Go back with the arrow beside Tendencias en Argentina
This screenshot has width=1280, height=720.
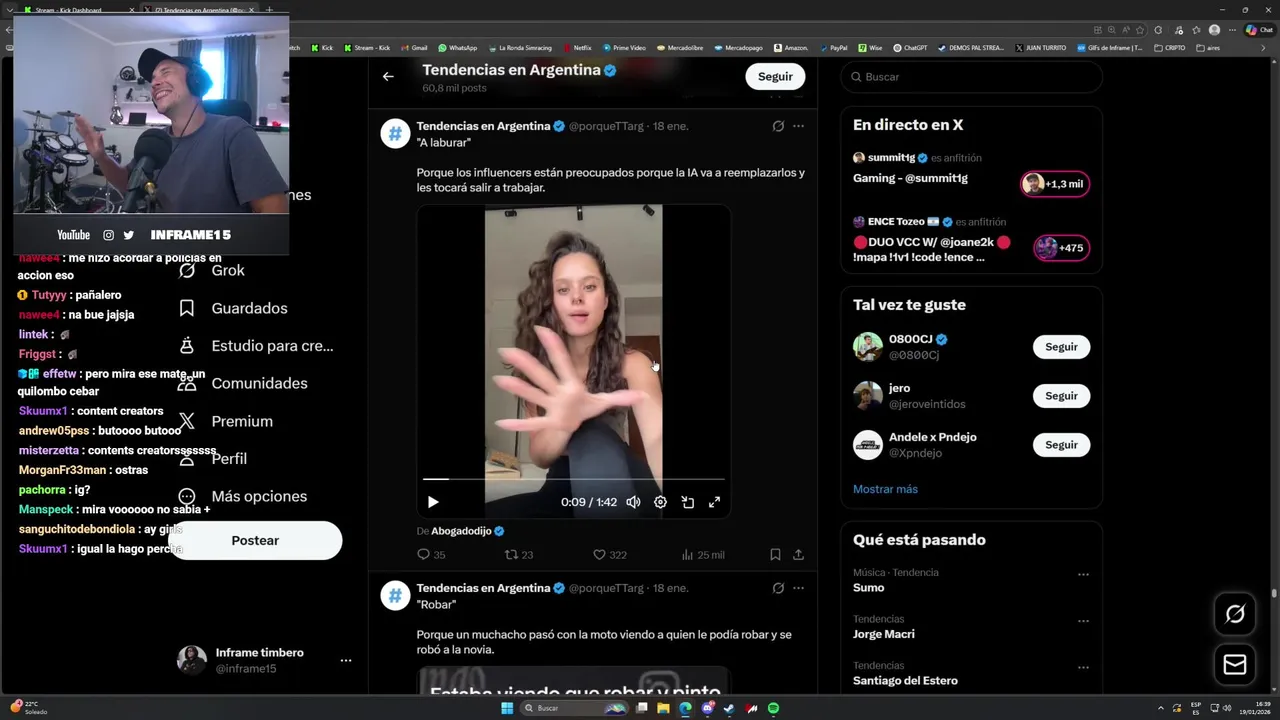388,76
